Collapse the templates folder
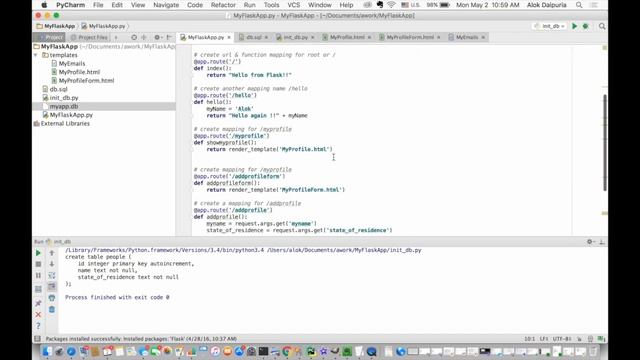The height and width of the screenshot is (360, 640). [36, 55]
